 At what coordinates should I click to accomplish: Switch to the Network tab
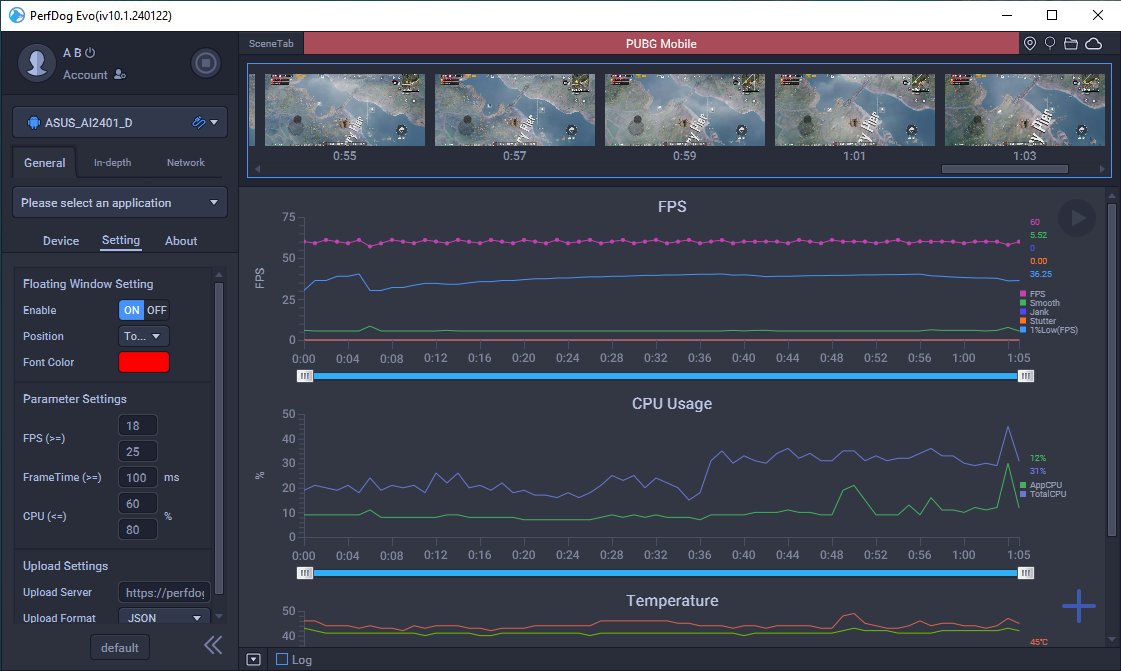pos(186,163)
